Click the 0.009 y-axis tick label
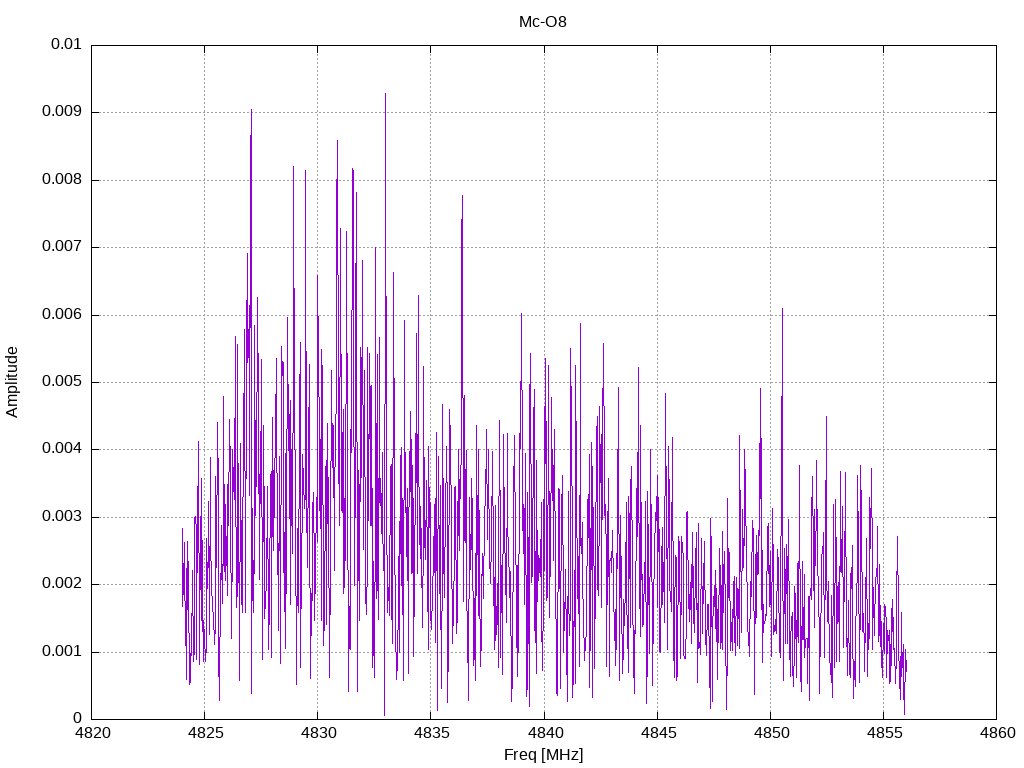 click(62, 112)
